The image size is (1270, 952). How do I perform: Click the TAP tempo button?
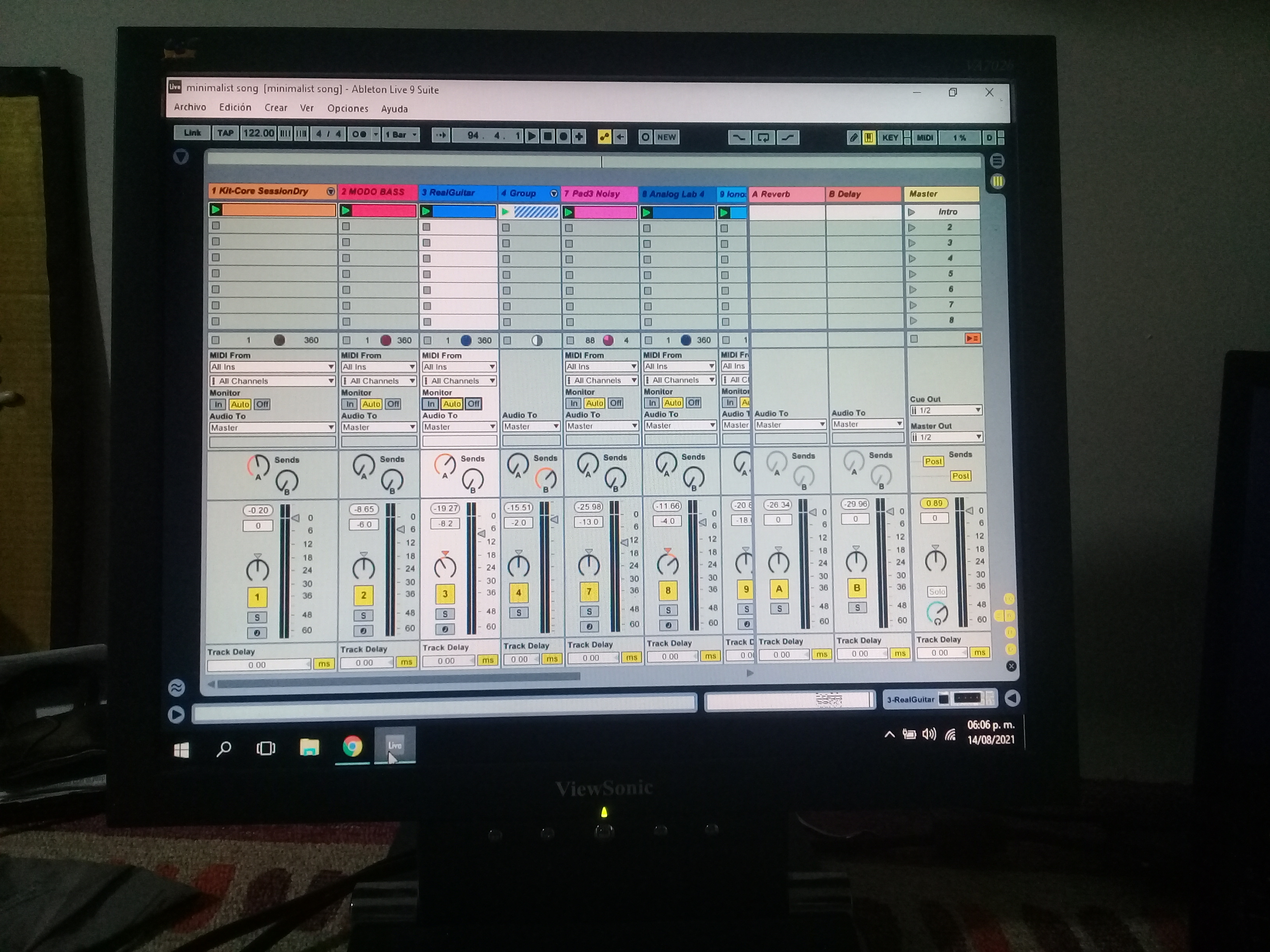click(x=225, y=133)
